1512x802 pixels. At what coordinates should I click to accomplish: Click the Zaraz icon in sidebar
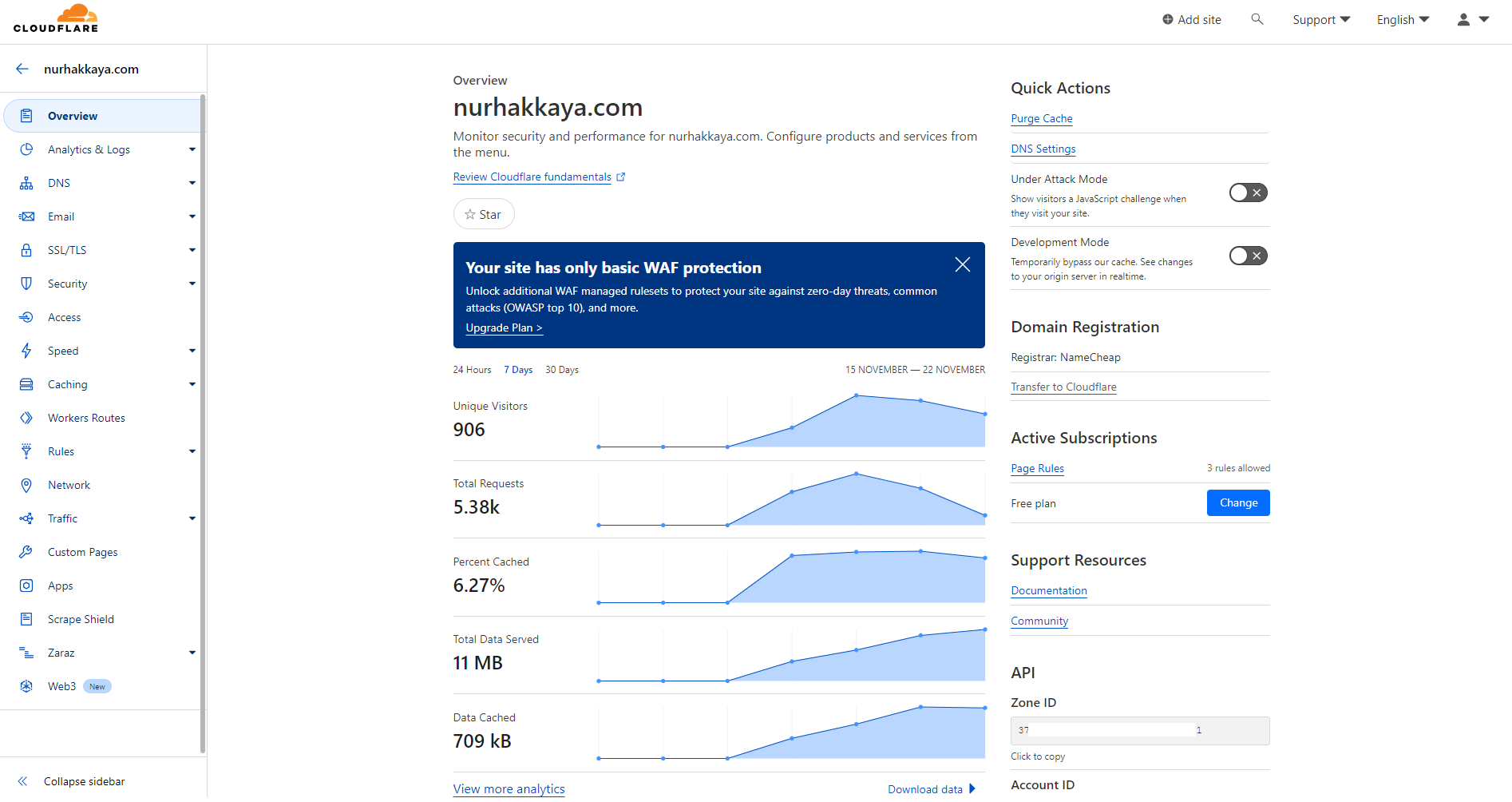coord(26,653)
